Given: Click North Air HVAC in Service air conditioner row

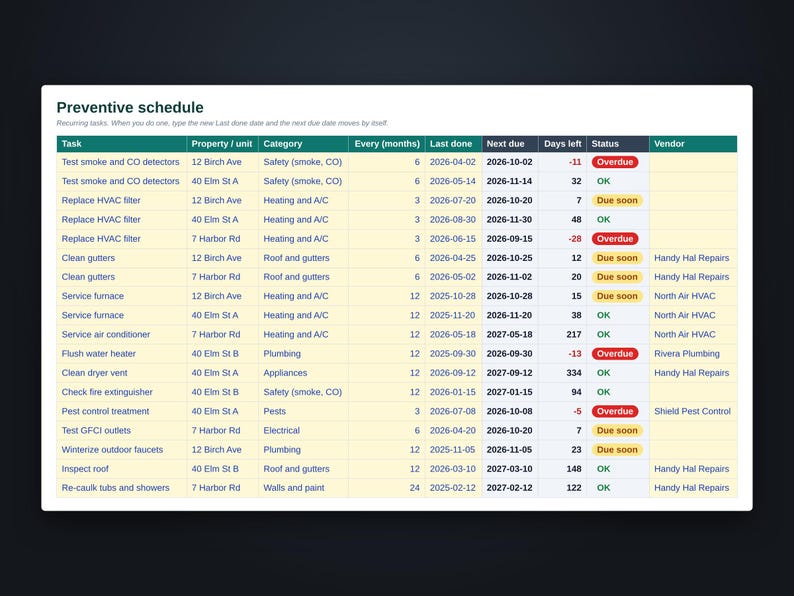Looking at the screenshot, I should [685, 335].
